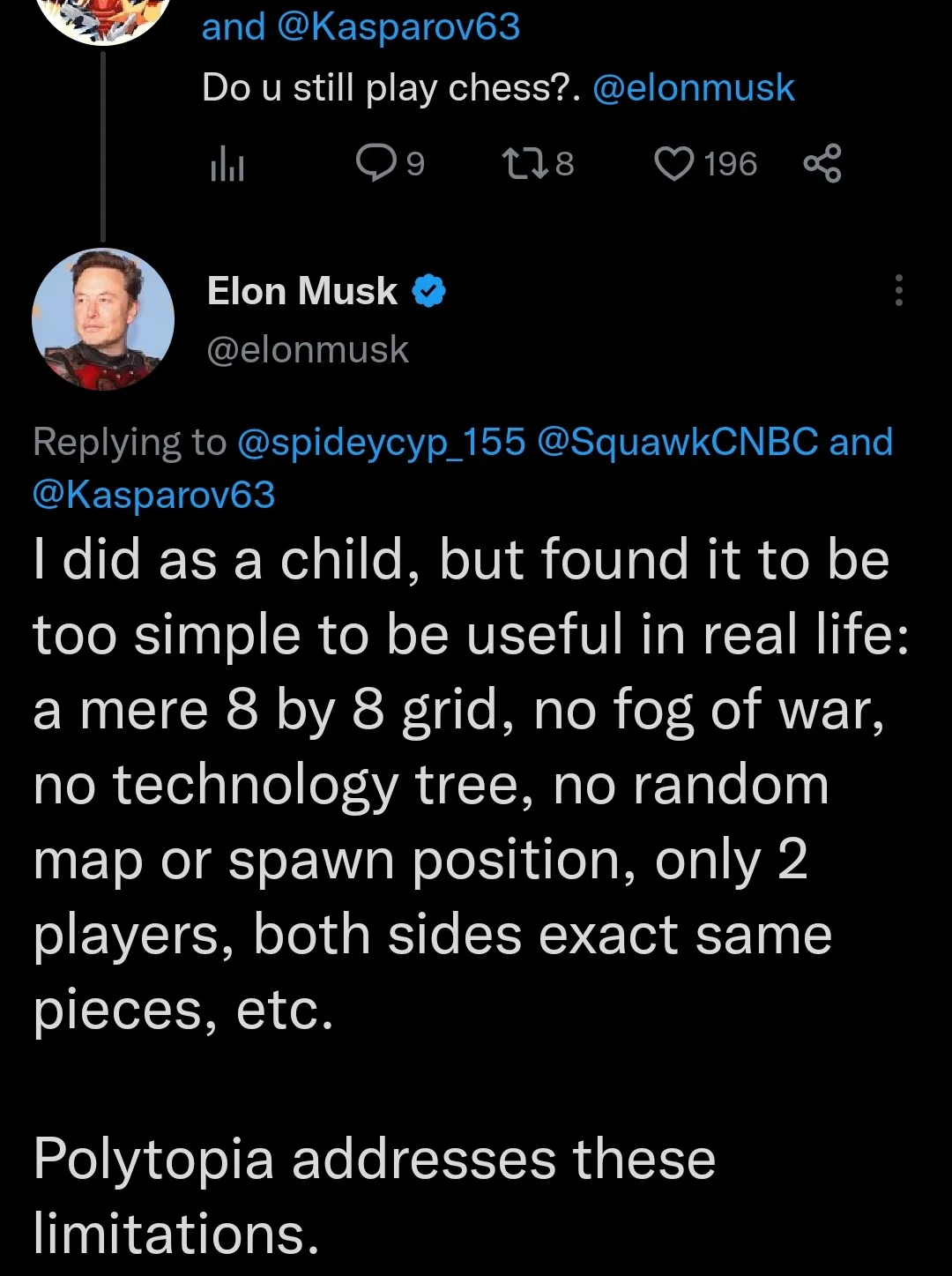Open the tweet analytics bar-chart icon

227,165
